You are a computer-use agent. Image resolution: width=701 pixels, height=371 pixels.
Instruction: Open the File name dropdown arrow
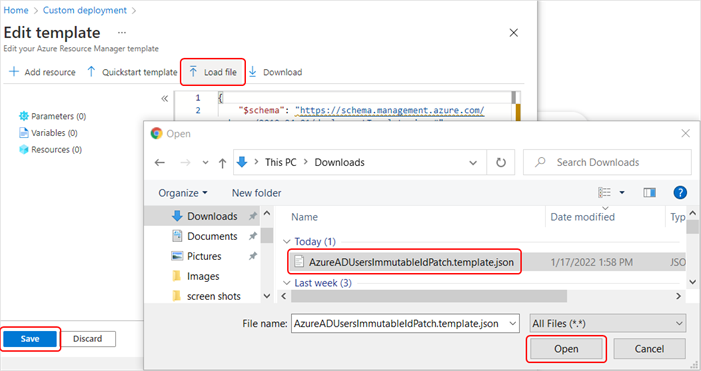point(513,324)
